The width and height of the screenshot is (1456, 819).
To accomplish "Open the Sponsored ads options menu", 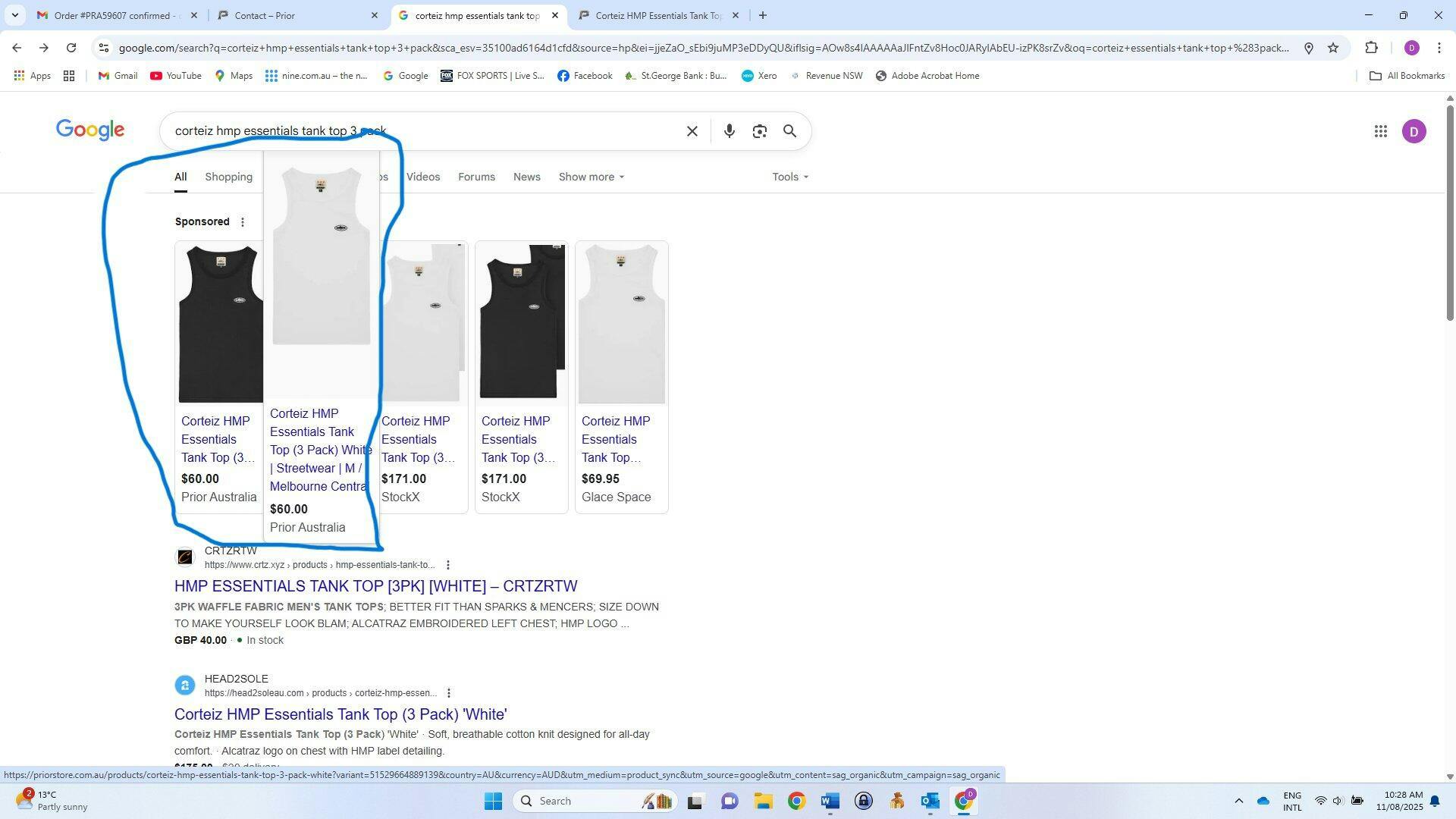I will pyautogui.click(x=243, y=222).
